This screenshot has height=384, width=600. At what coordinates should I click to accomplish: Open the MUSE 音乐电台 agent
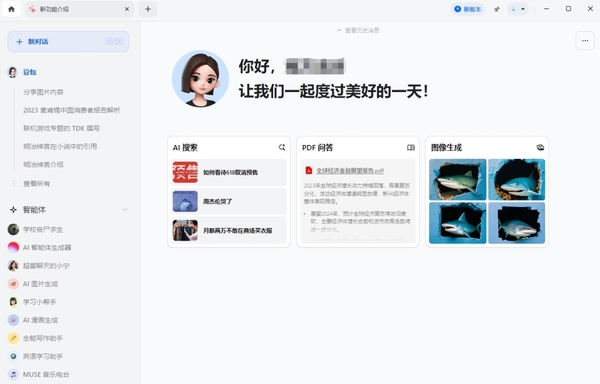click(x=46, y=374)
